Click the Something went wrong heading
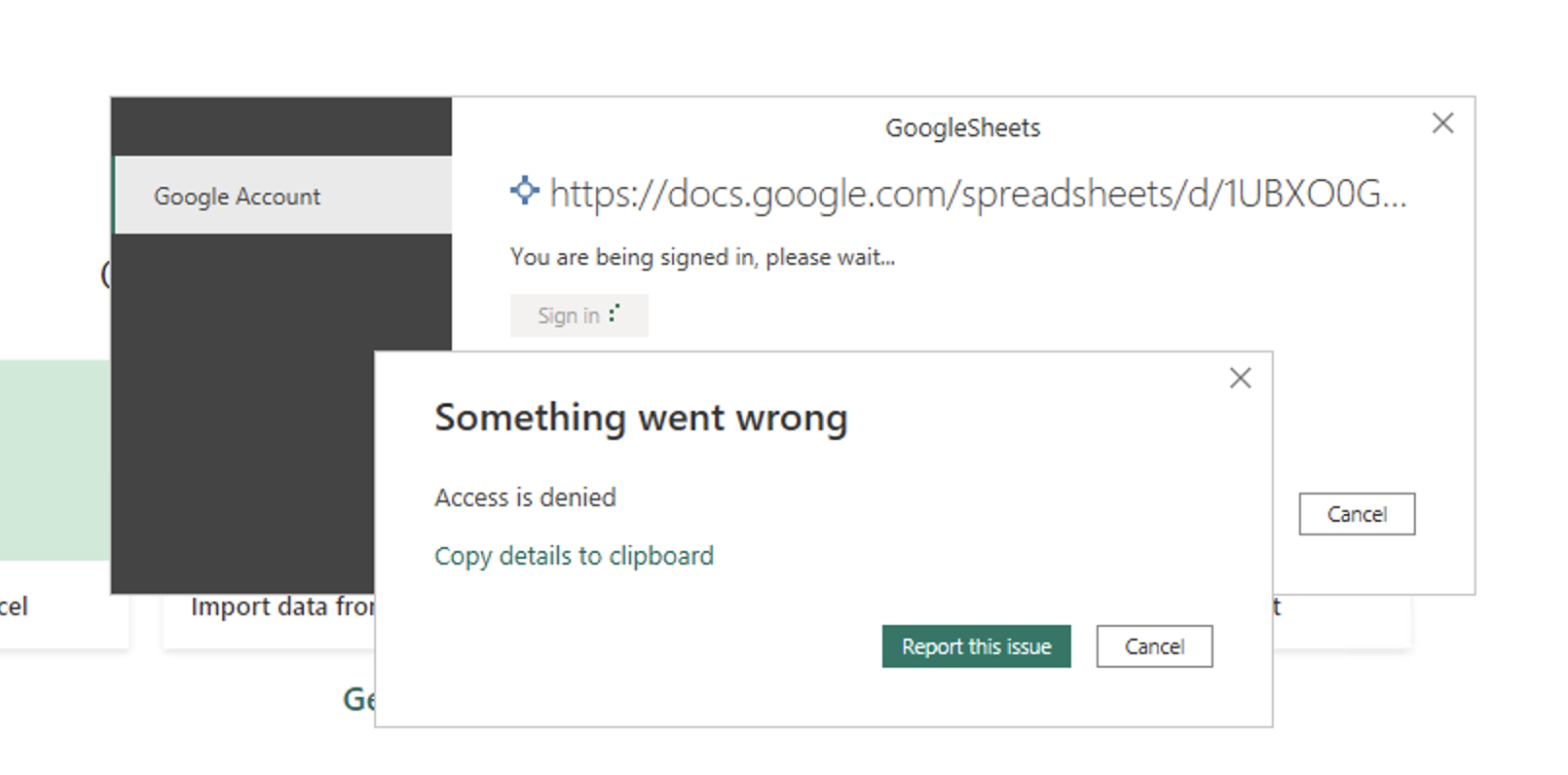 (x=641, y=418)
